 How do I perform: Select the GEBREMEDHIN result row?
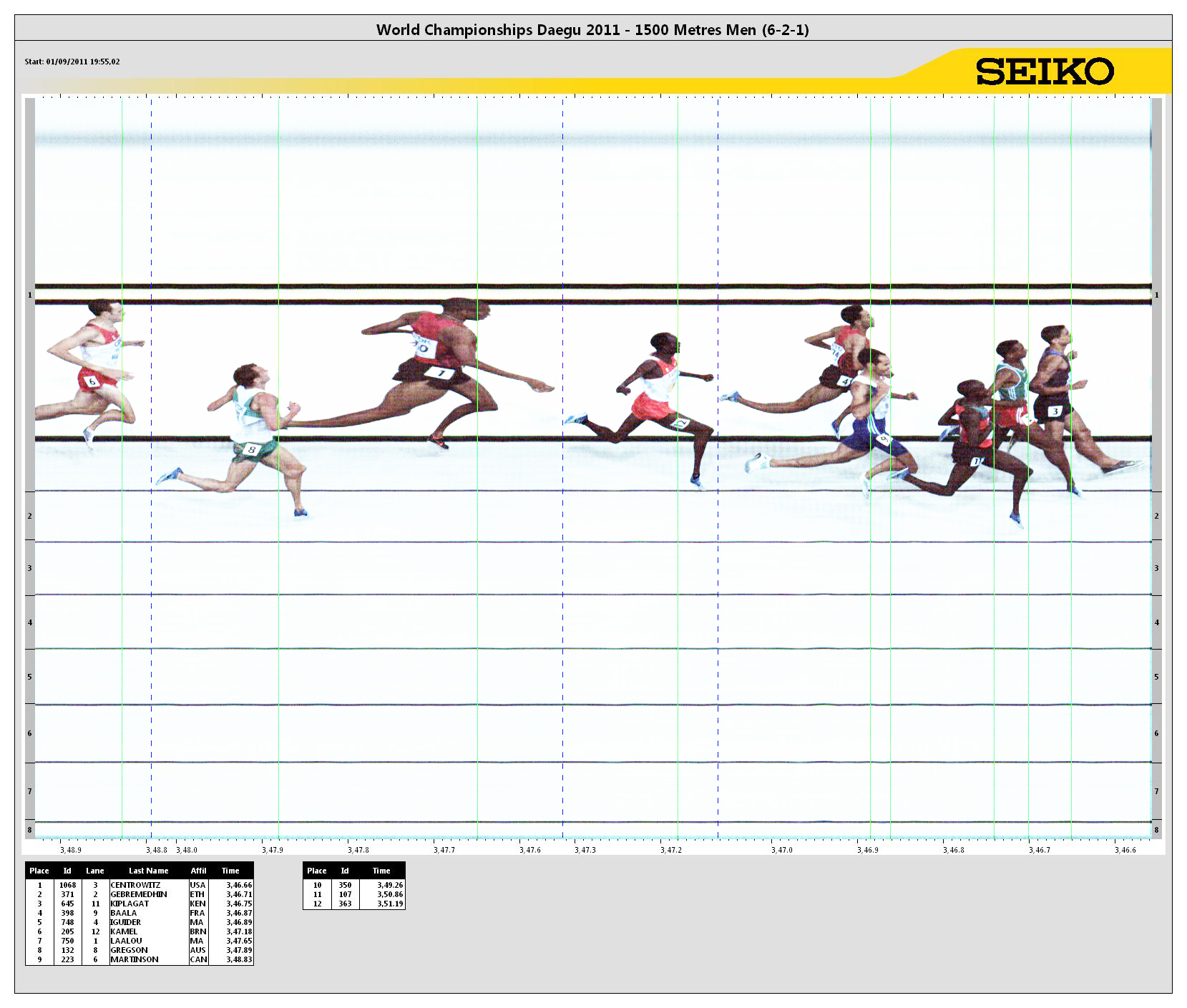(x=139, y=894)
